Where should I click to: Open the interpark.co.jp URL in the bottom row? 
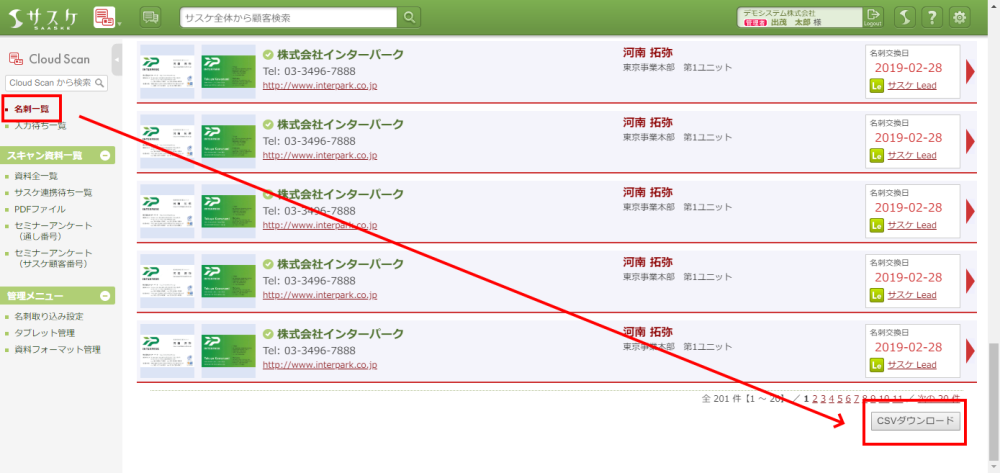point(320,365)
